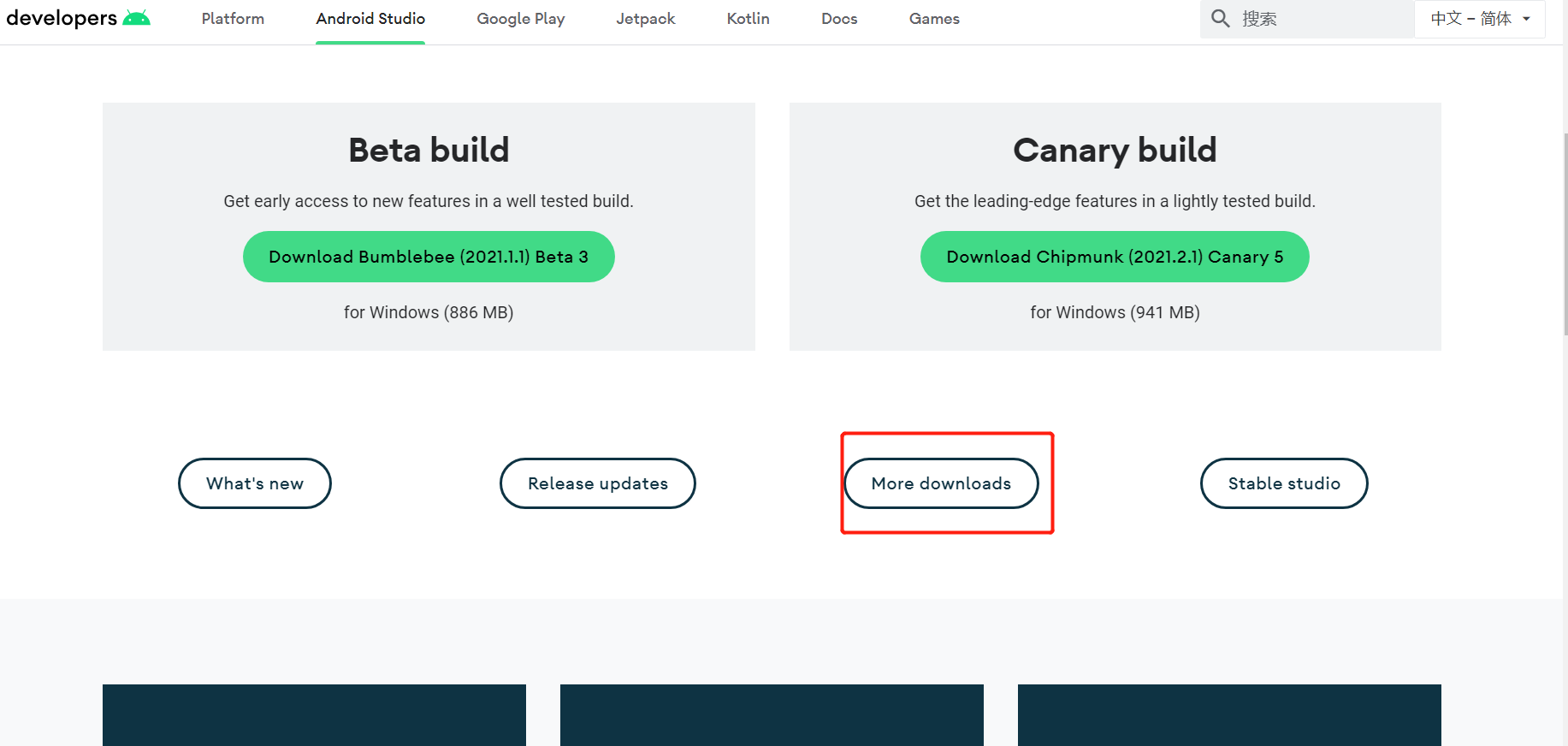
Task: Open the Games tab
Action: coord(934,19)
